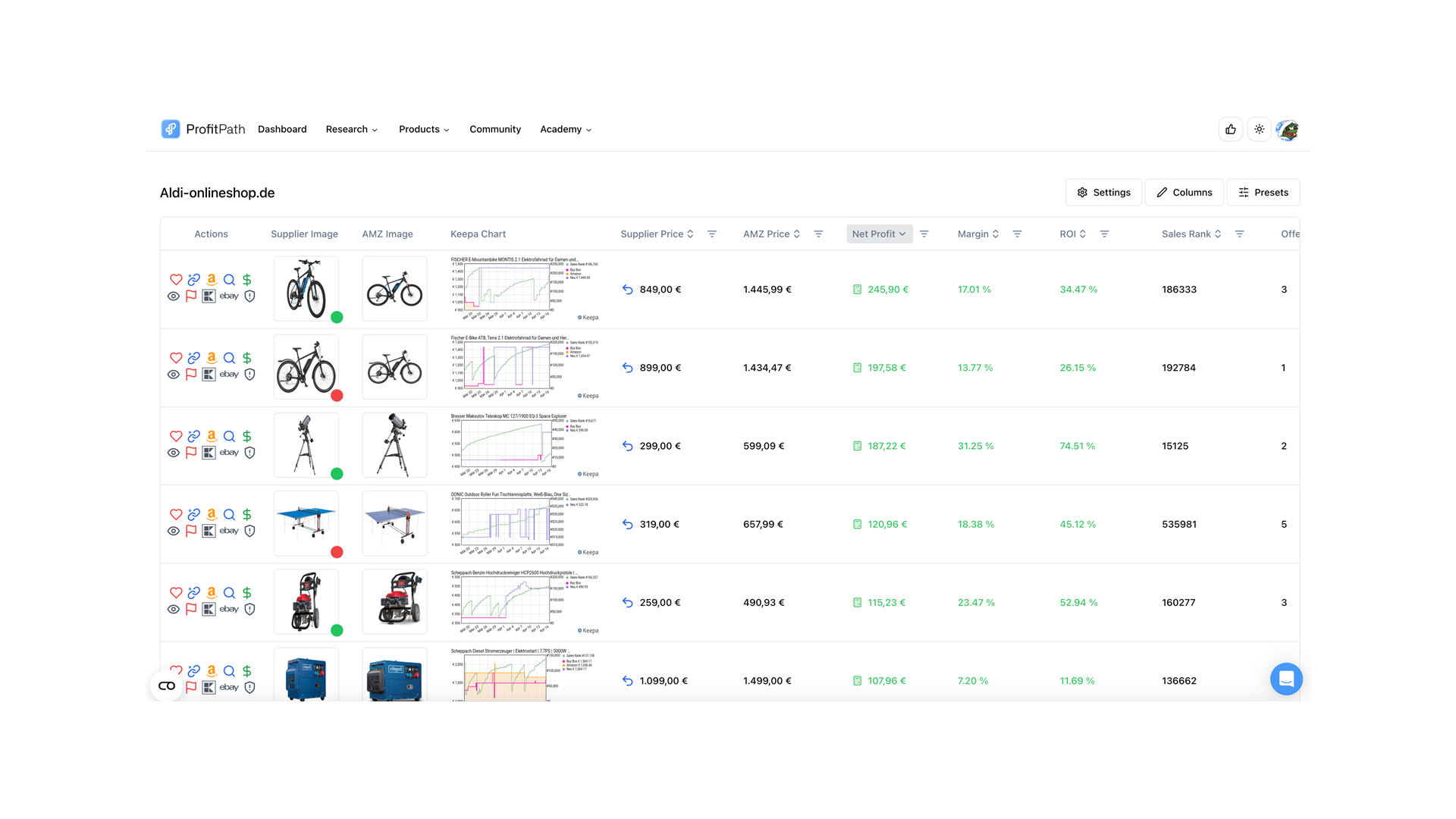Image resolution: width=1456 pixels, height=819 pixels.
Task: Open the filter for Supplier Price
Action: [712, 234]
